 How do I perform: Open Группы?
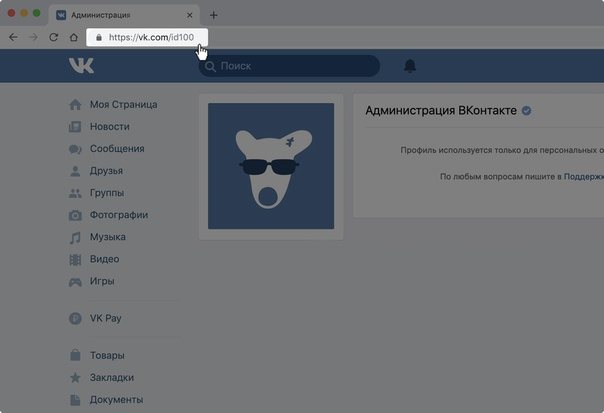point(107,193)
